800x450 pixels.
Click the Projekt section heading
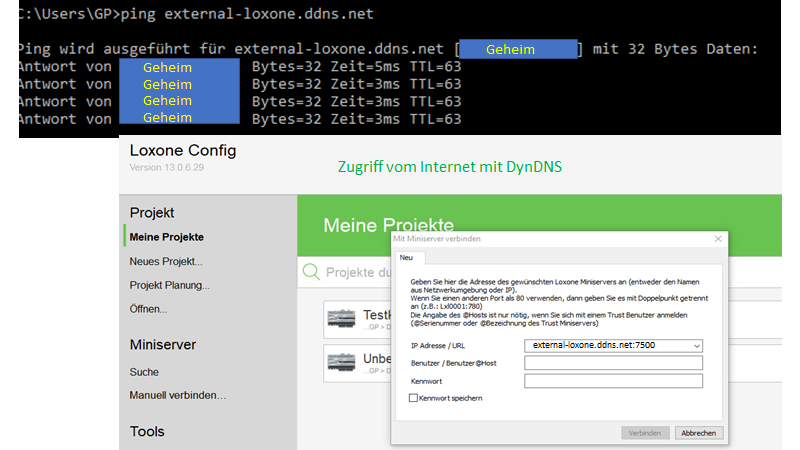pyautogui.click(x=152, y=213)
